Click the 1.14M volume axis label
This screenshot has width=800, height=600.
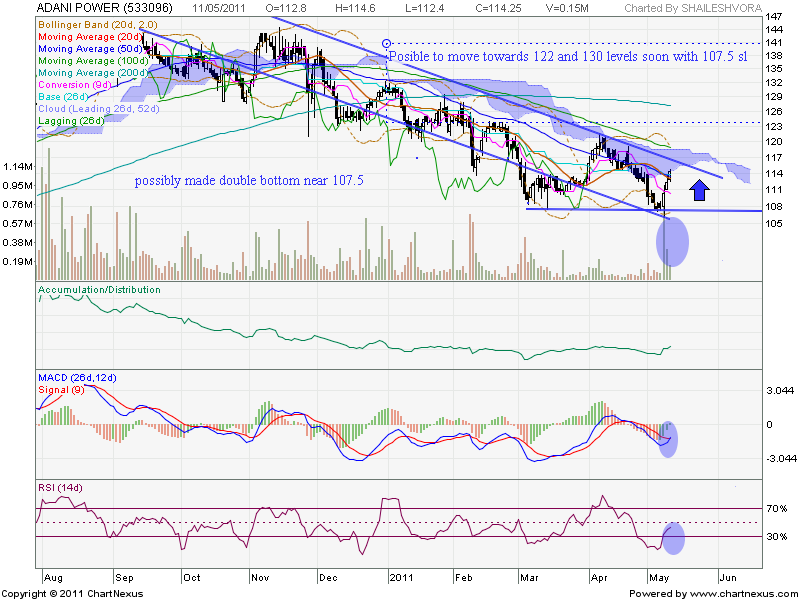coord(18,166)
